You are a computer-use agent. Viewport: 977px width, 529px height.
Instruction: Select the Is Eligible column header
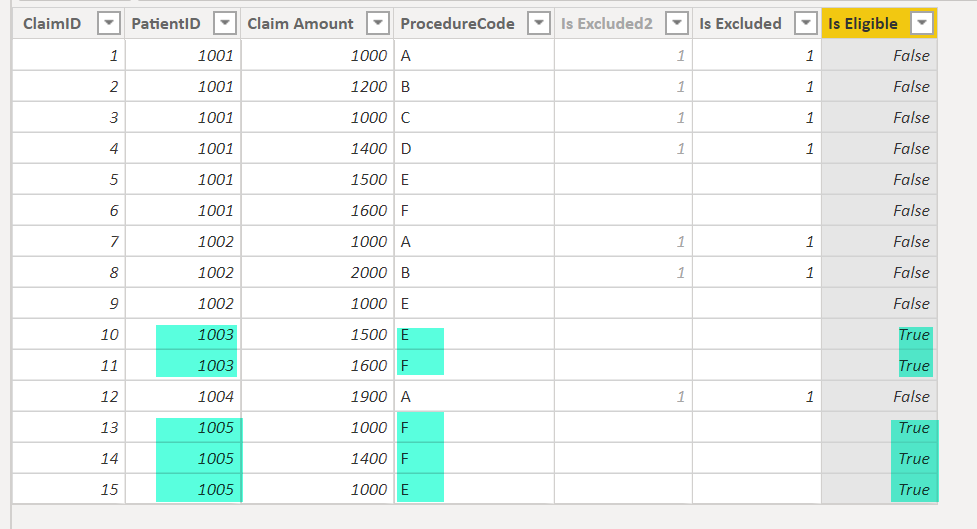click(x=862, y=24)
